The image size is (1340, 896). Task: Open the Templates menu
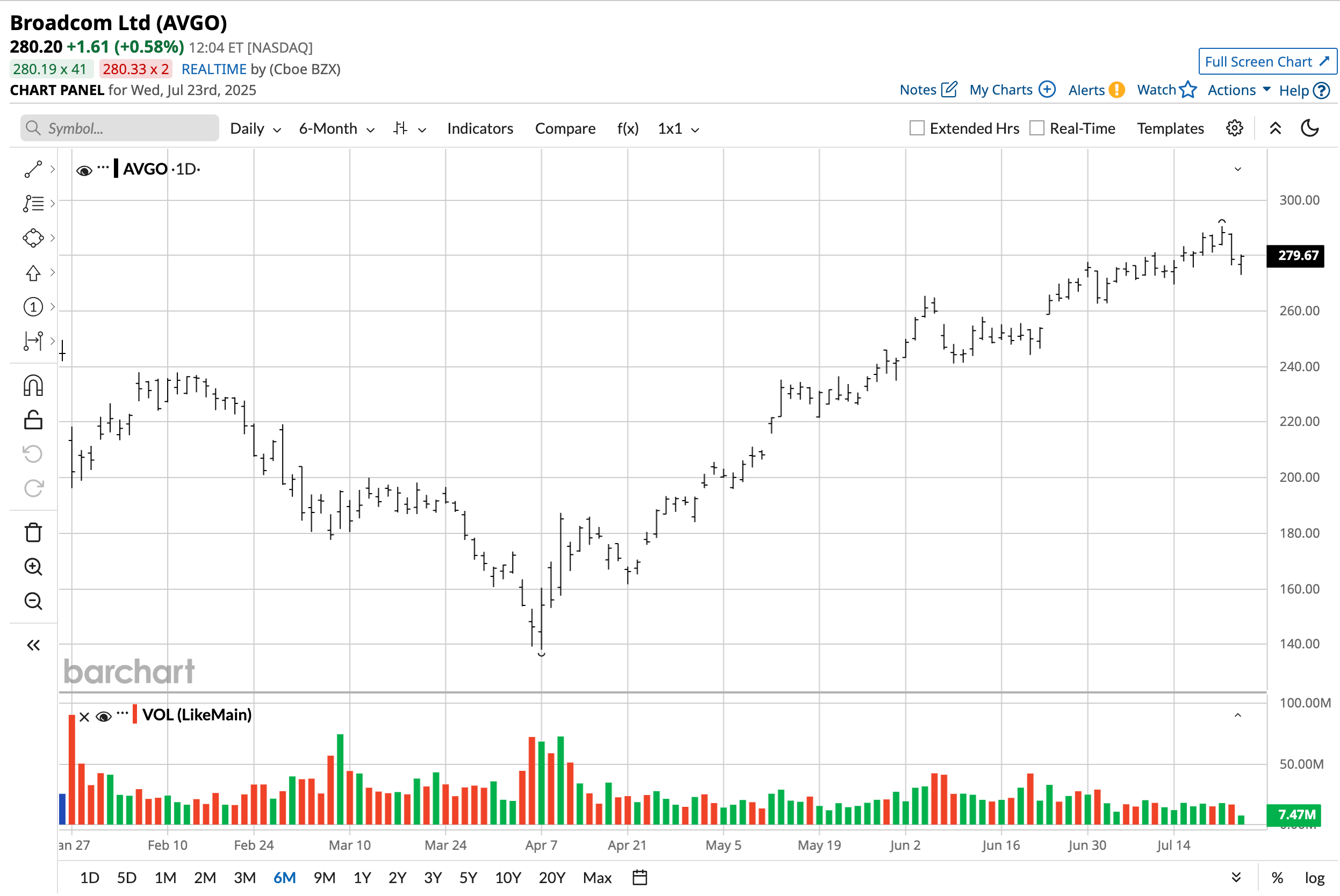(1170, 128)
